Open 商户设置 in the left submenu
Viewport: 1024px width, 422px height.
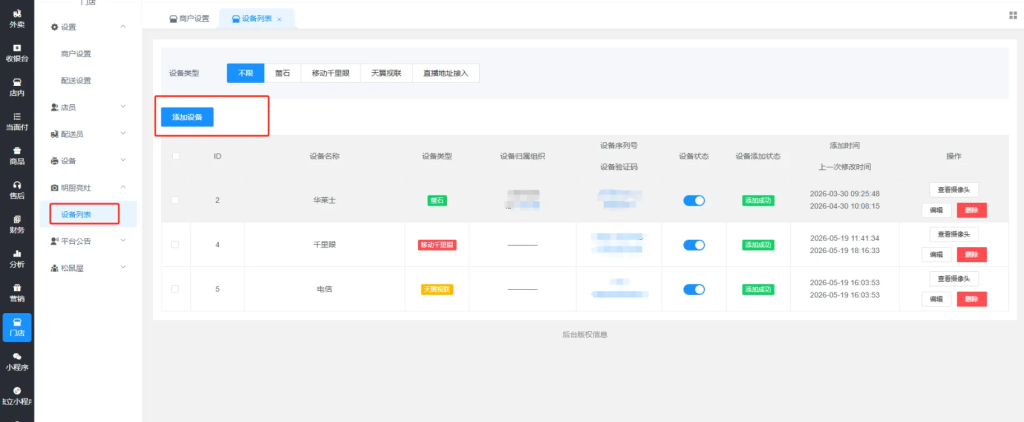(76, 54)
